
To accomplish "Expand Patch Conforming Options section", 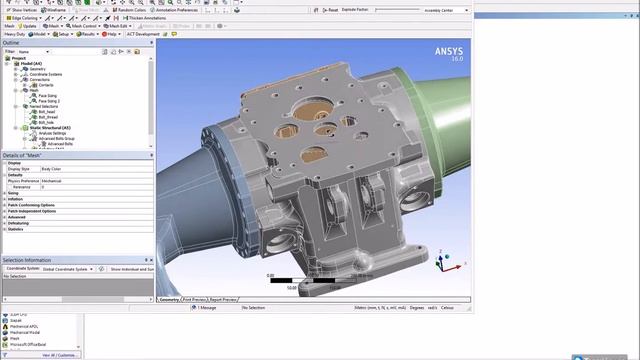I will pyautogui.click(x=5, y=205).
